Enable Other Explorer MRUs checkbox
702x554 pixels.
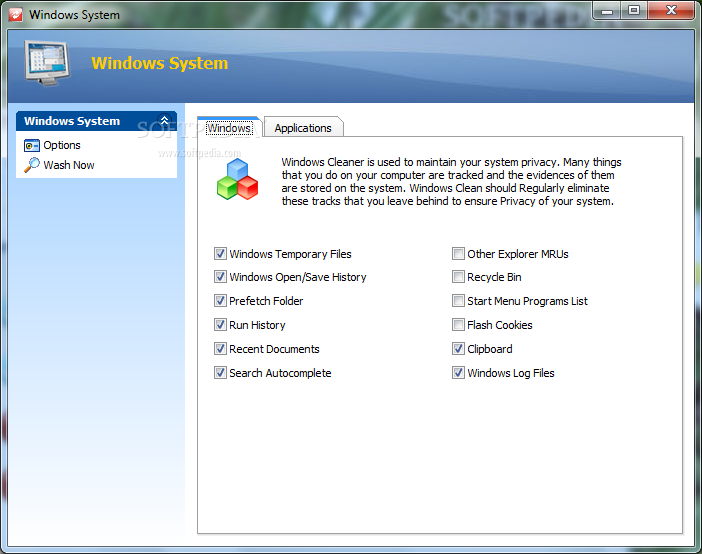click(458, 253)
